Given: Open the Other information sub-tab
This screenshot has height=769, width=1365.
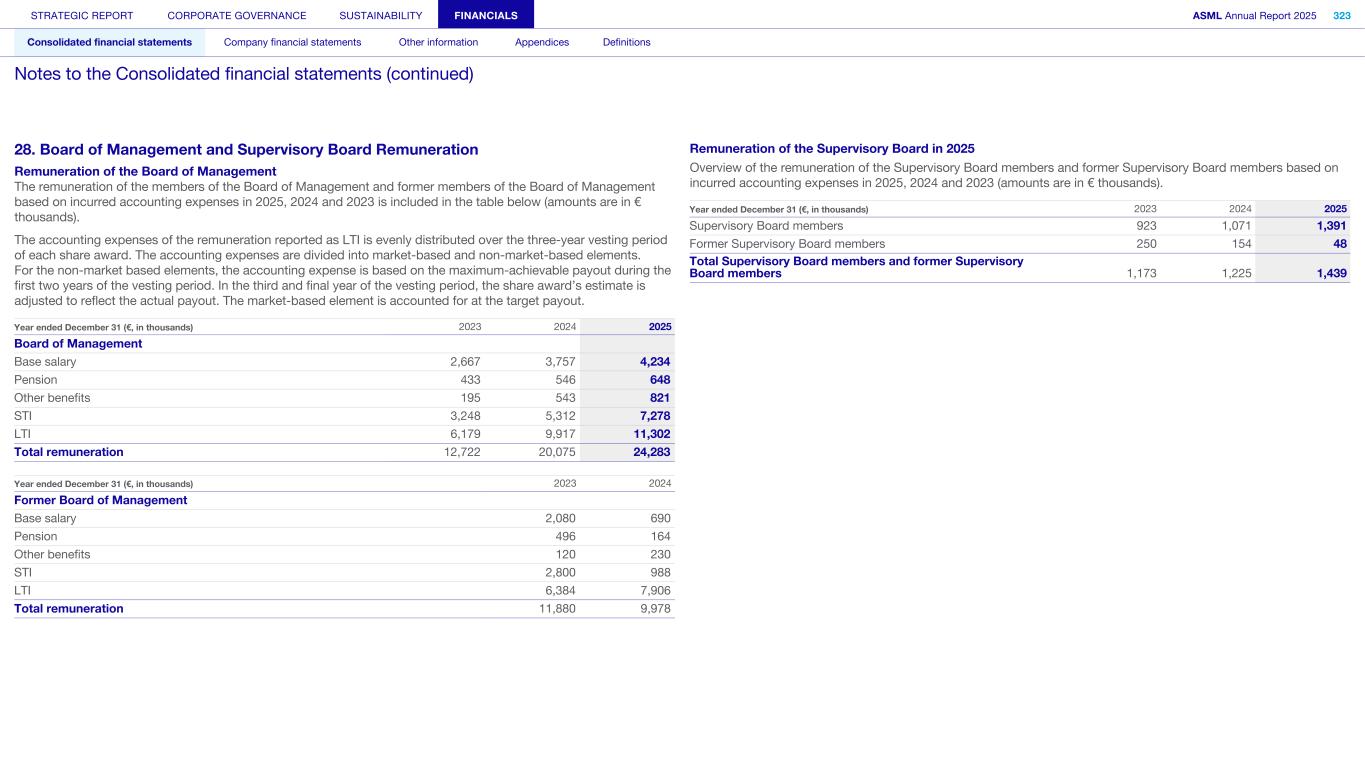Looking at the screenshot, I should 438,42.
